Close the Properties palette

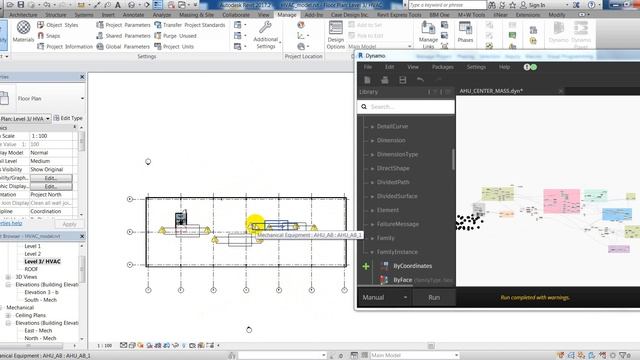pos(82,77)
